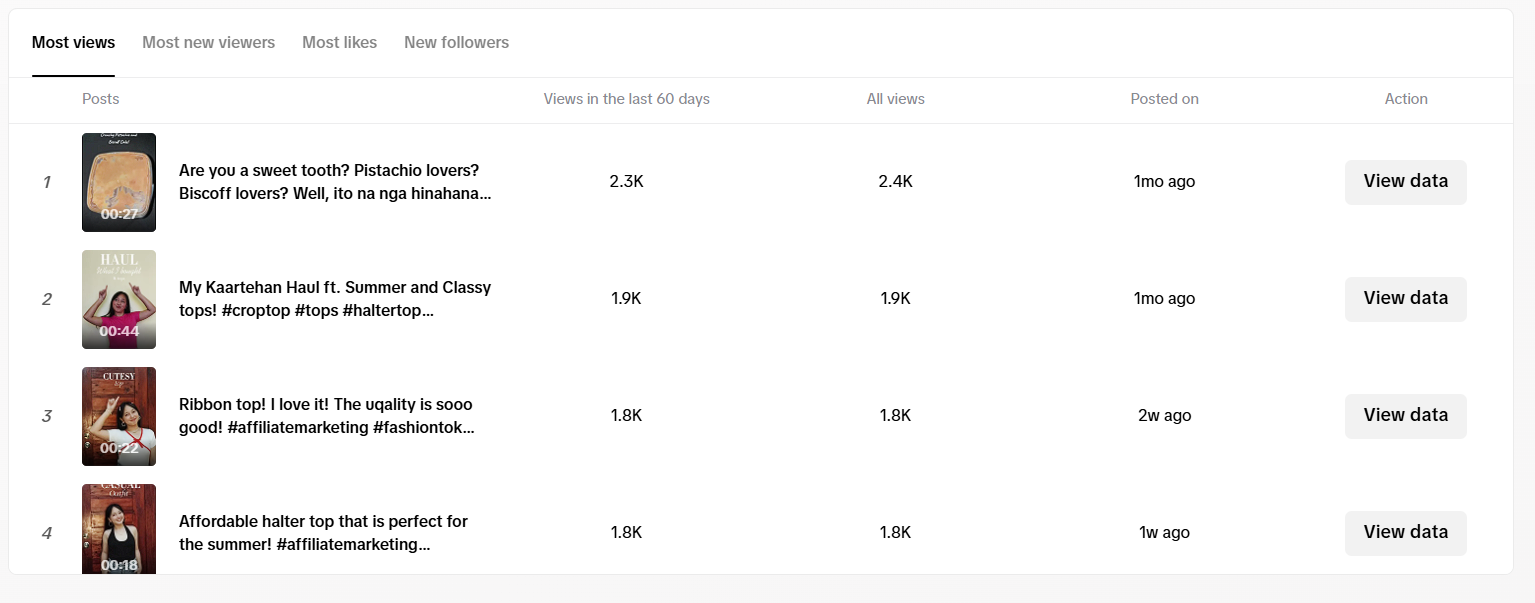
Task: Click the 'Posted on' column header
Action: (1164, 99)
